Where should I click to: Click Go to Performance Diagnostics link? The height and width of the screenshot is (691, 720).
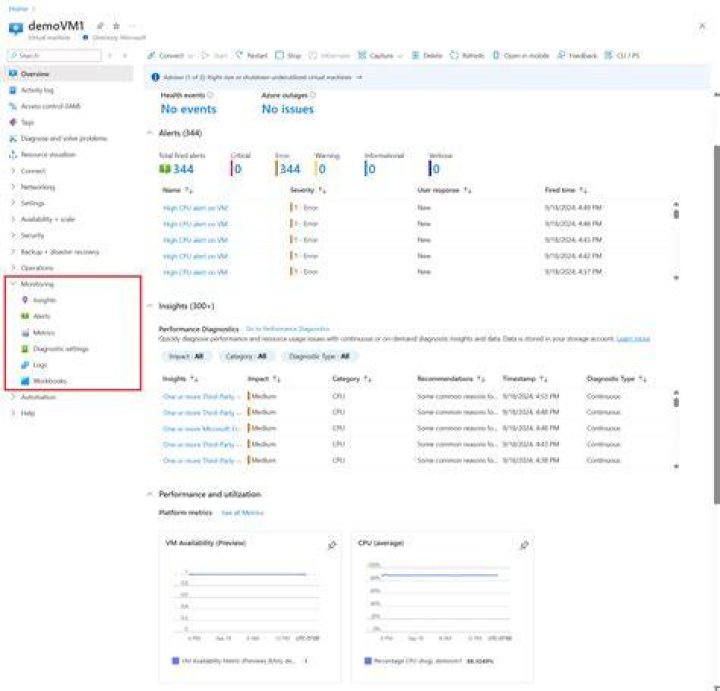click(x=288, y=329)
